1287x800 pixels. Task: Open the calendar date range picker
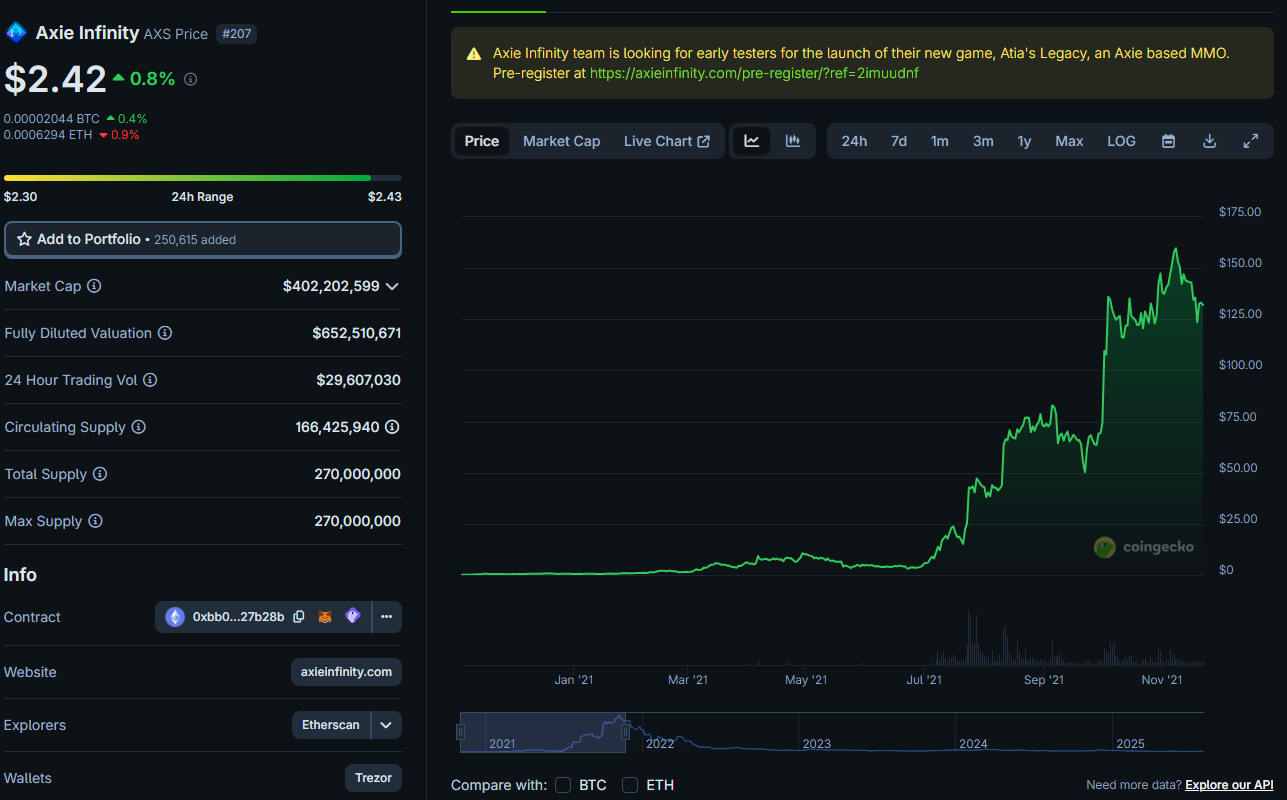(1168, 141)
